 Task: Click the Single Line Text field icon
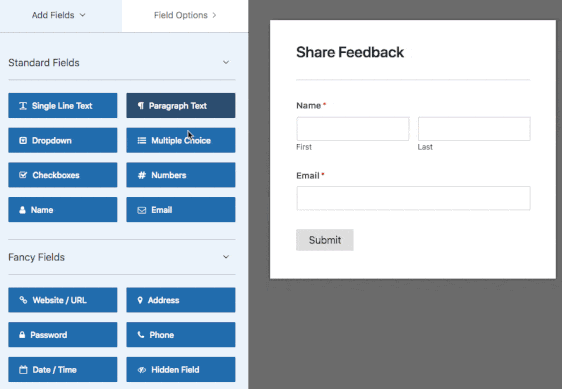[x=23, y=106]
